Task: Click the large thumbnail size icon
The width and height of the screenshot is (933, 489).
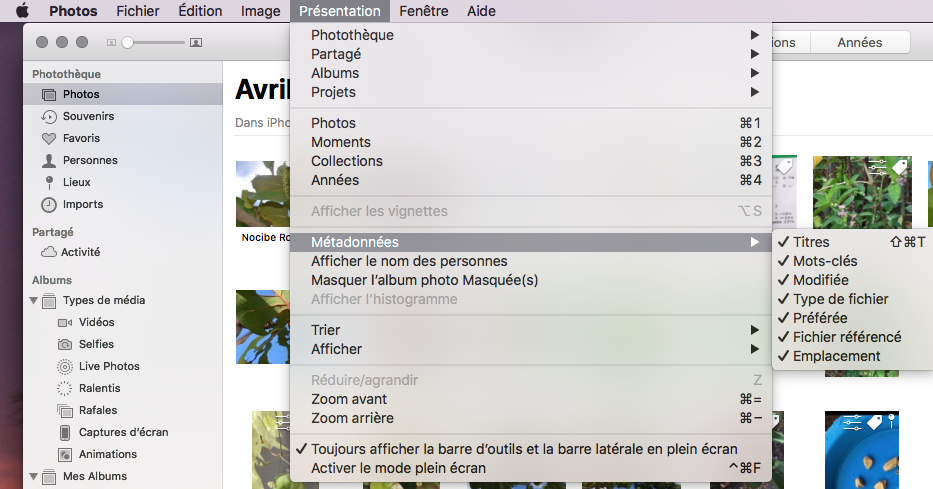Action: pos(196,43)
